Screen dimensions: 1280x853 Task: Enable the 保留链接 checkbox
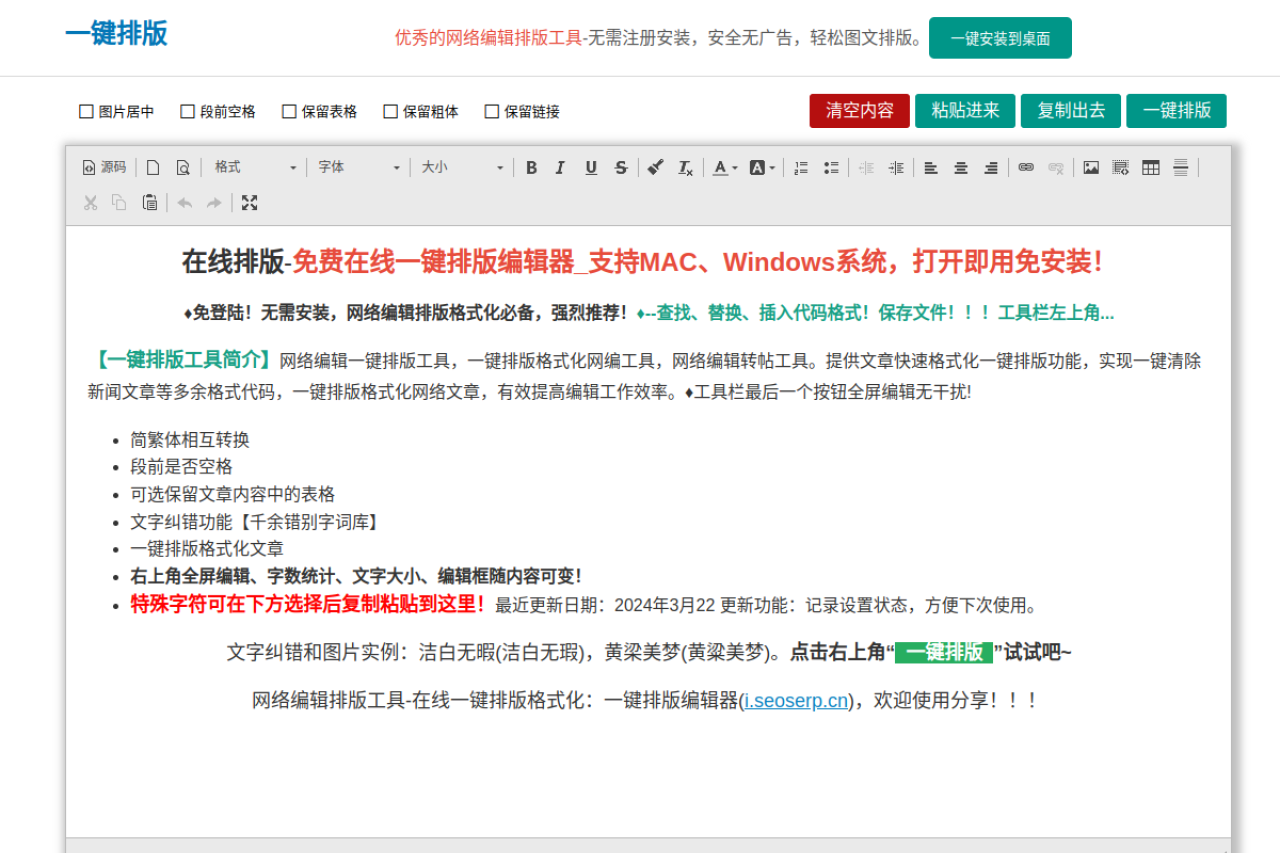click(x=492, y=111)
